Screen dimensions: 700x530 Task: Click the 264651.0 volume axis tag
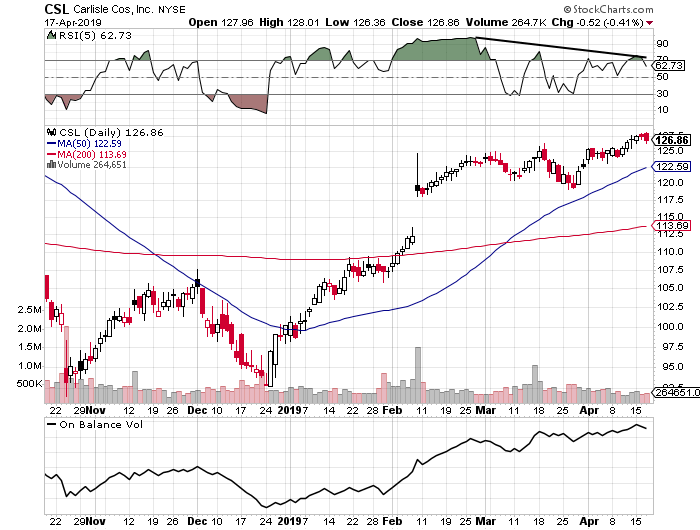(676, 392)
